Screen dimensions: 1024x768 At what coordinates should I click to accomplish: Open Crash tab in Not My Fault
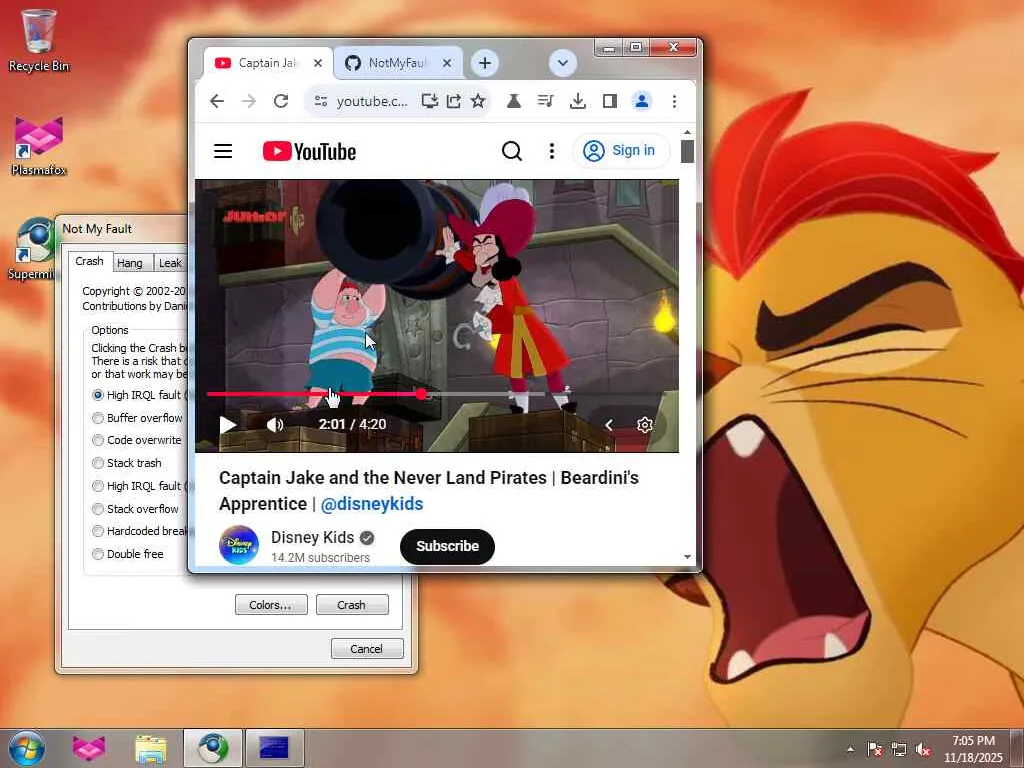(x=90, y=261)
